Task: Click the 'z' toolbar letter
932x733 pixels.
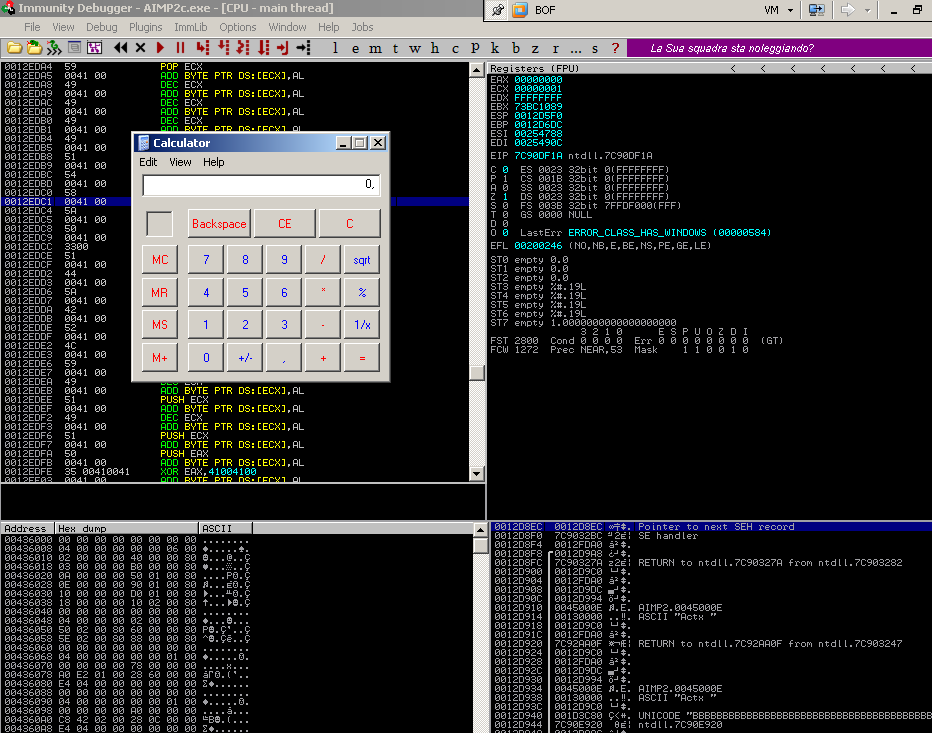Action: (x=535, y=48)
